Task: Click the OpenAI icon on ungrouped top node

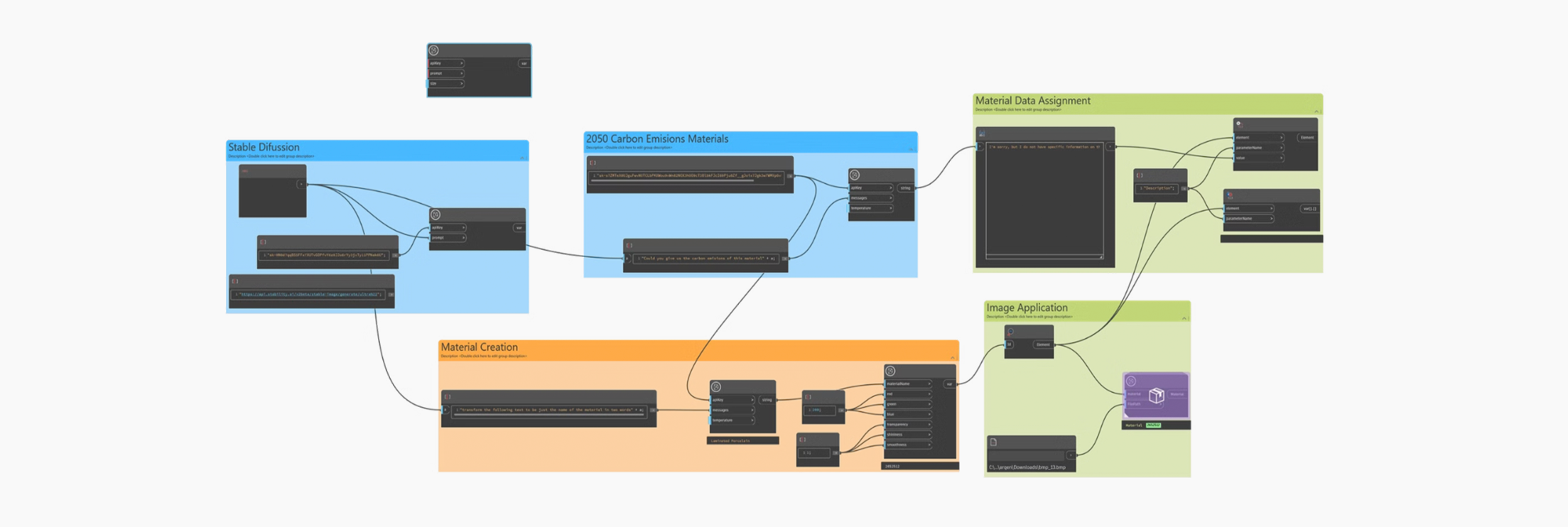Action: 434,50
